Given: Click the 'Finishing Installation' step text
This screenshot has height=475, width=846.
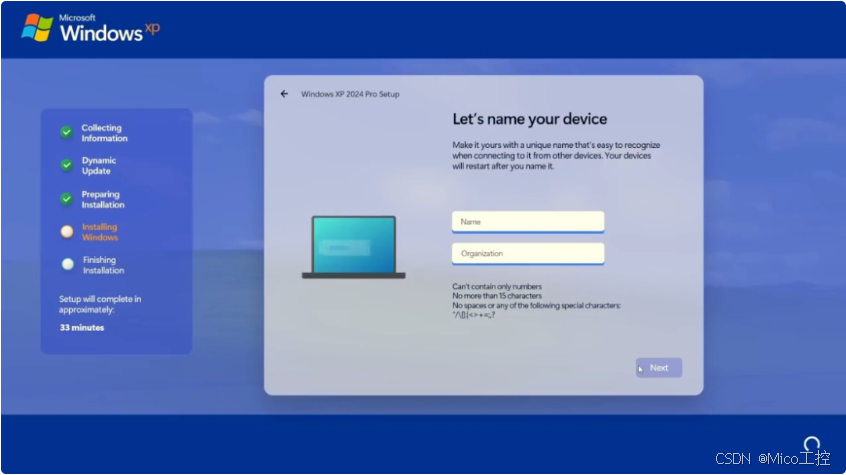Looking at the screenshot, I should [104, 265].
